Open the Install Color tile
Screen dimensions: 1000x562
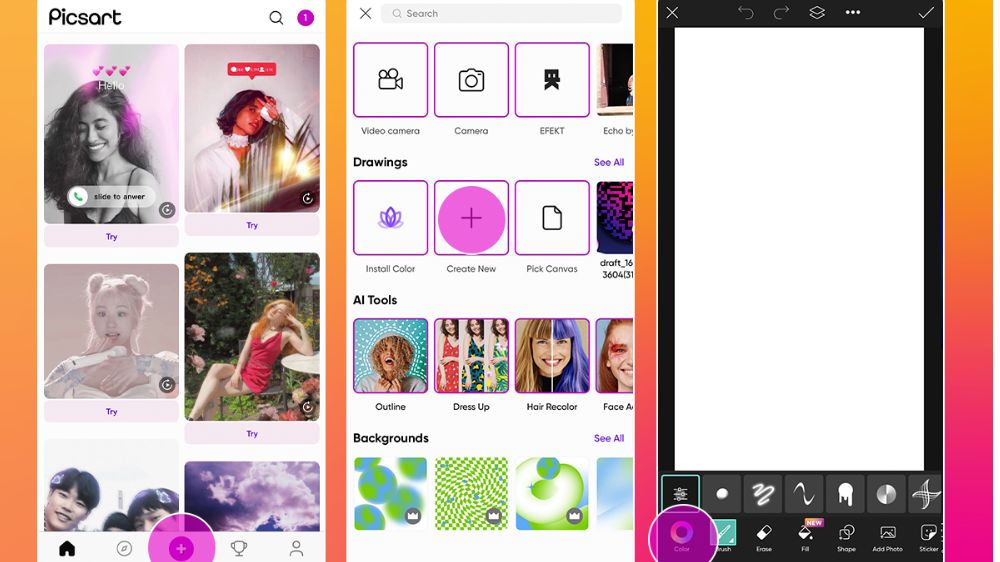390,218
